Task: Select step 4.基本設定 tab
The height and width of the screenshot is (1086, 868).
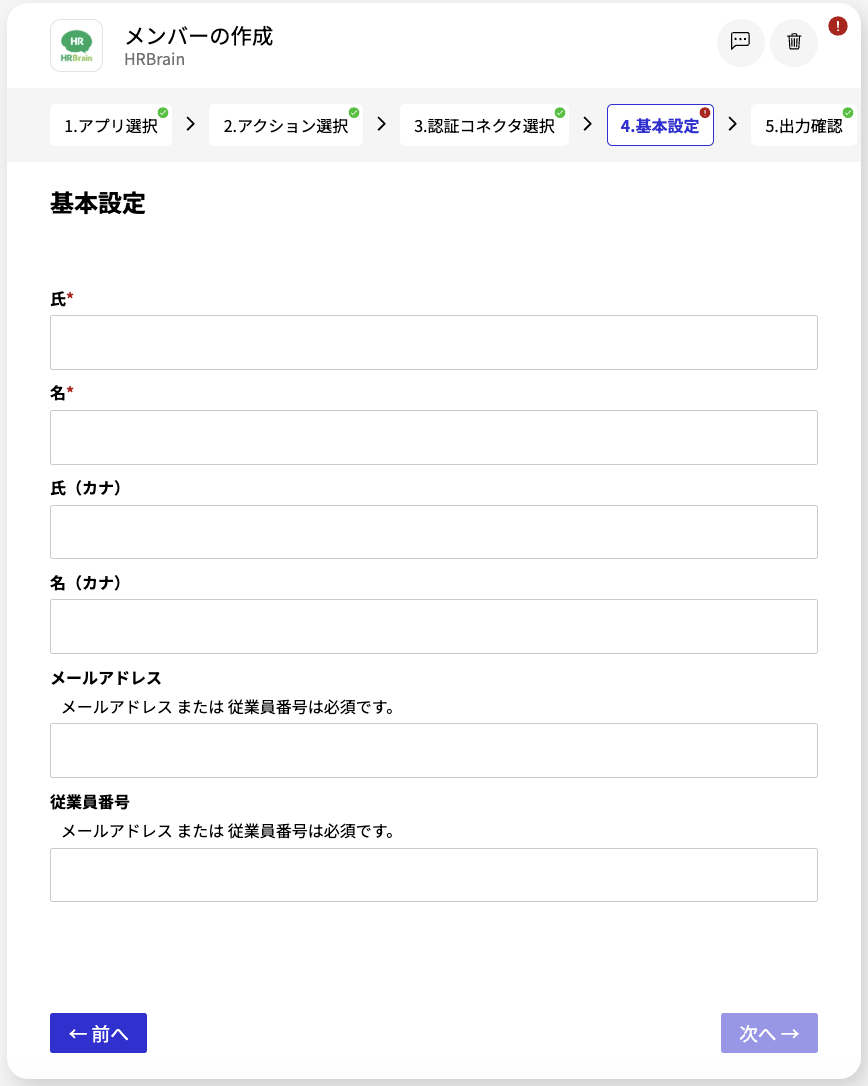Action: pos(660,125)
